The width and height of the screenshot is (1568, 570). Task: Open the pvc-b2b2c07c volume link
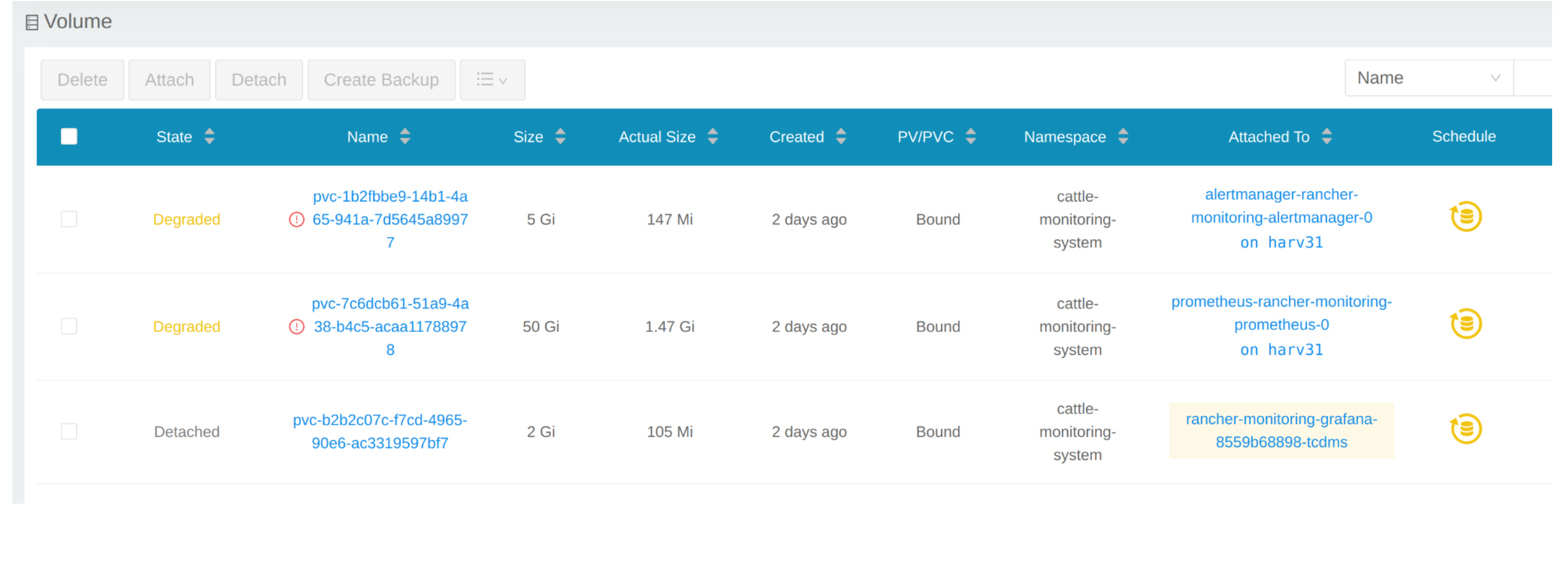click(380, 431)
